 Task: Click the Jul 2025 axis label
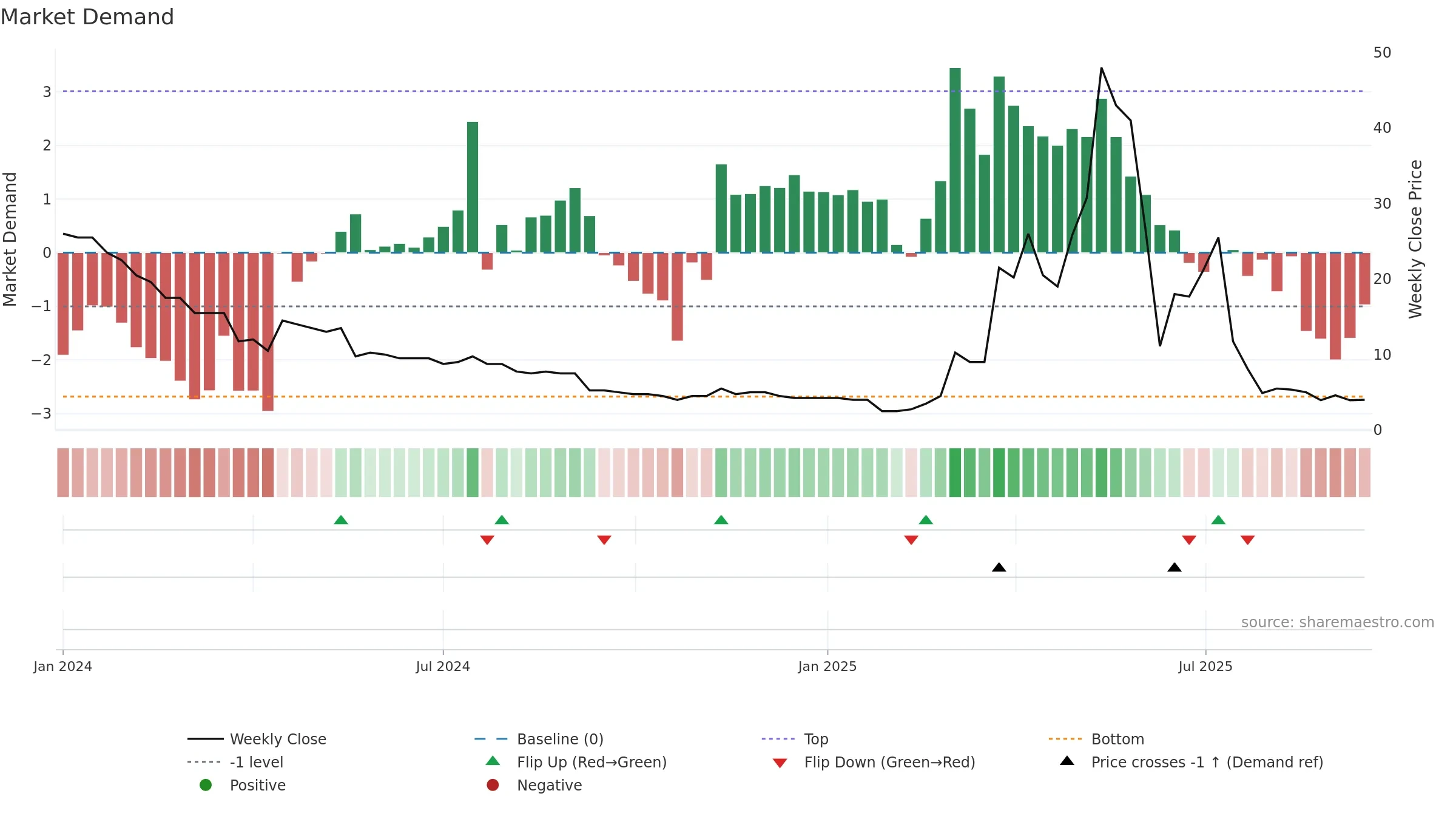click(x=1205, y=666)
